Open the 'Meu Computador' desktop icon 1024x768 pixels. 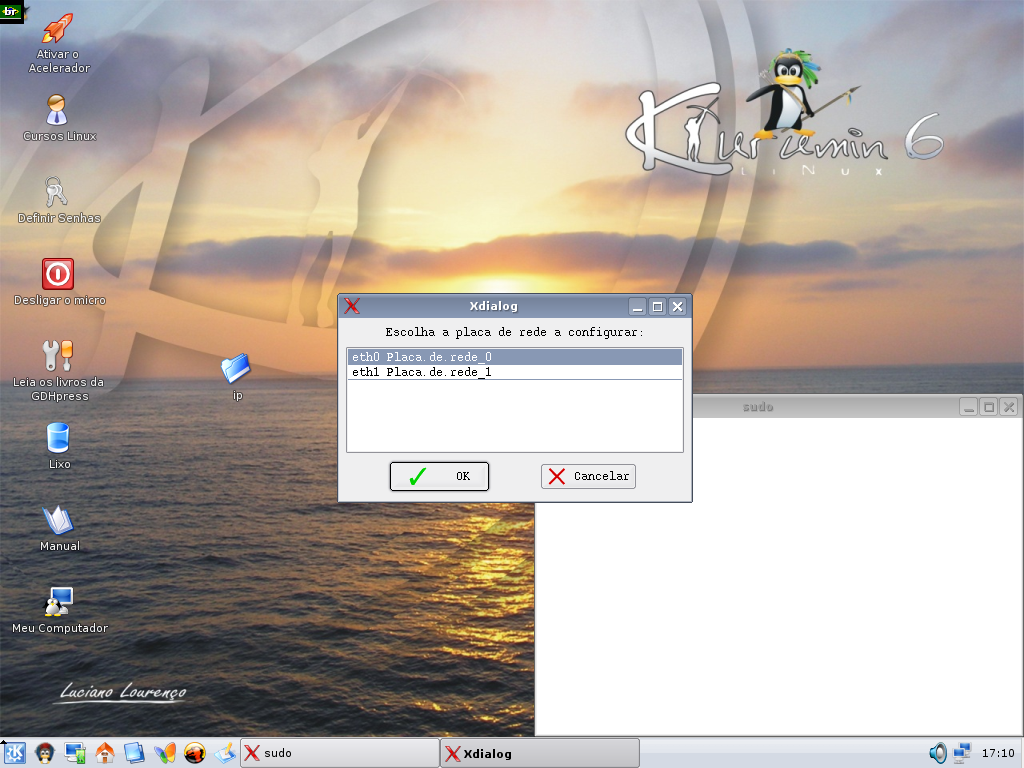coord(59,602)
